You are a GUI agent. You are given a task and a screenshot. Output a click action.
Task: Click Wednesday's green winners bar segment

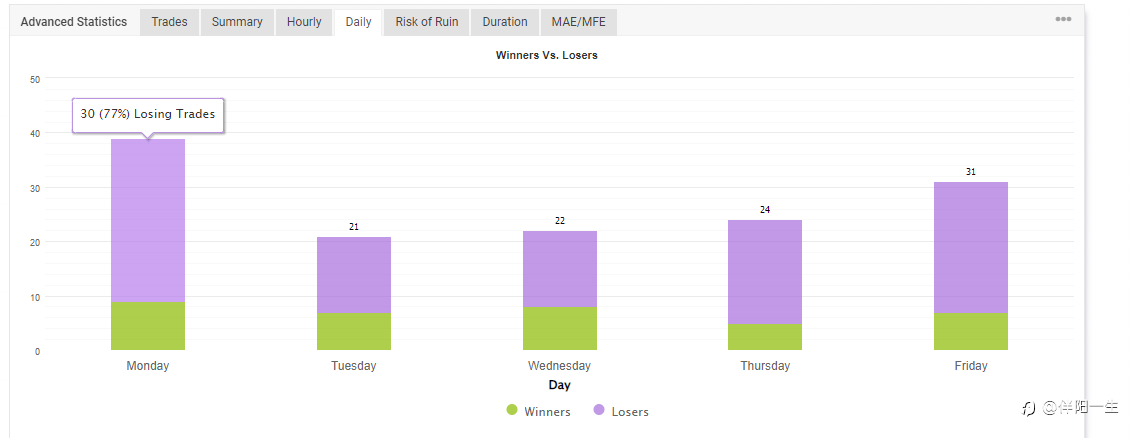(560, 329)
